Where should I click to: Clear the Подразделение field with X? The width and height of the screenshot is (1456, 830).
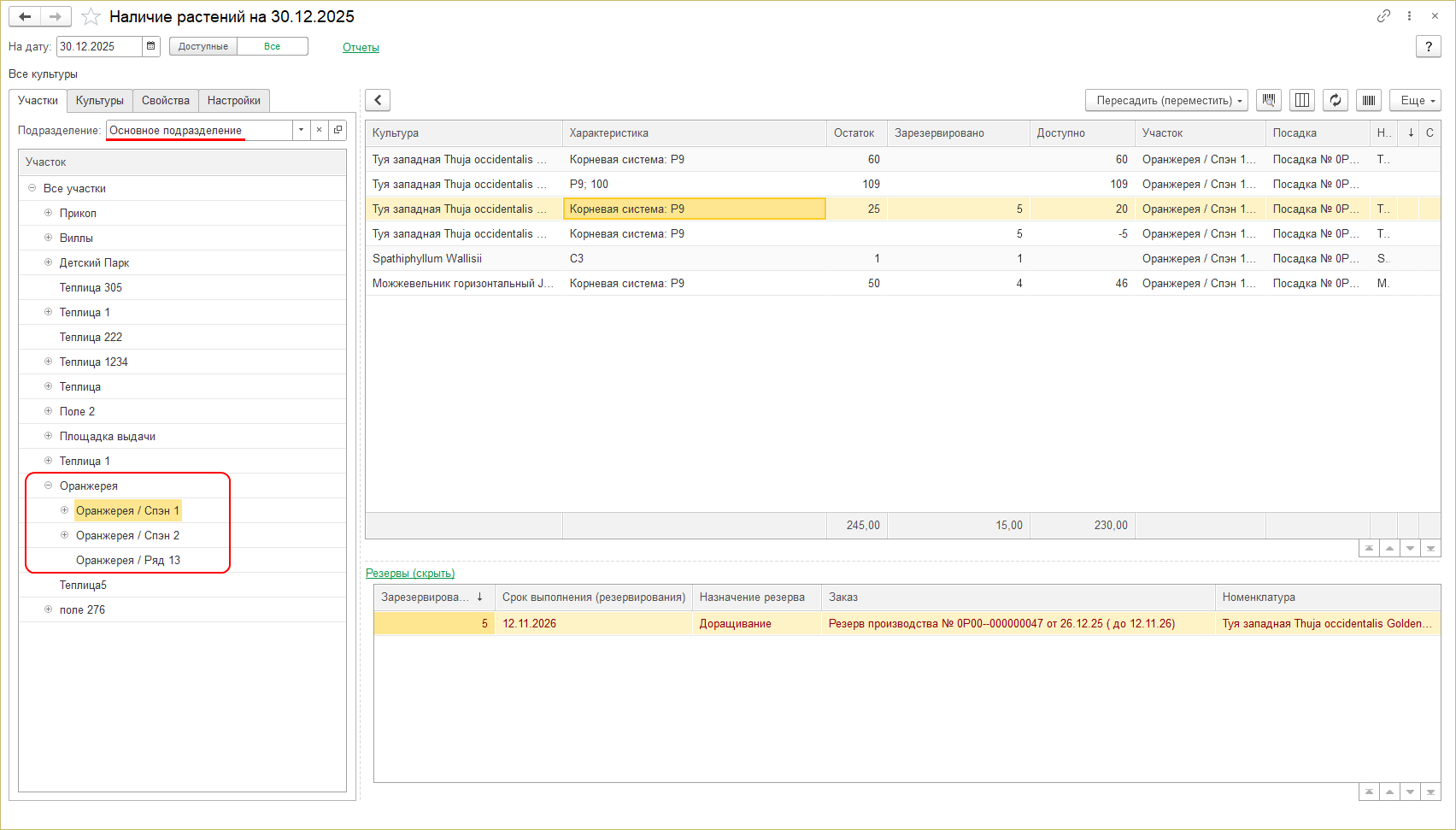(x=319, y=130)
